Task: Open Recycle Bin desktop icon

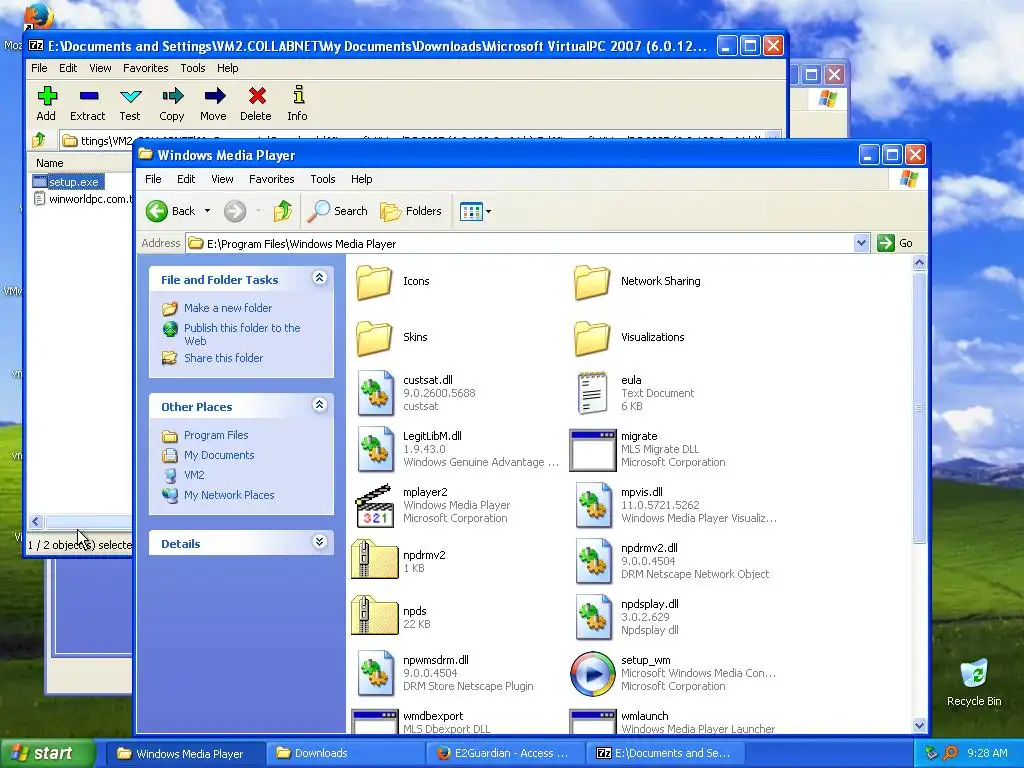Action: [x=974, y=682]
